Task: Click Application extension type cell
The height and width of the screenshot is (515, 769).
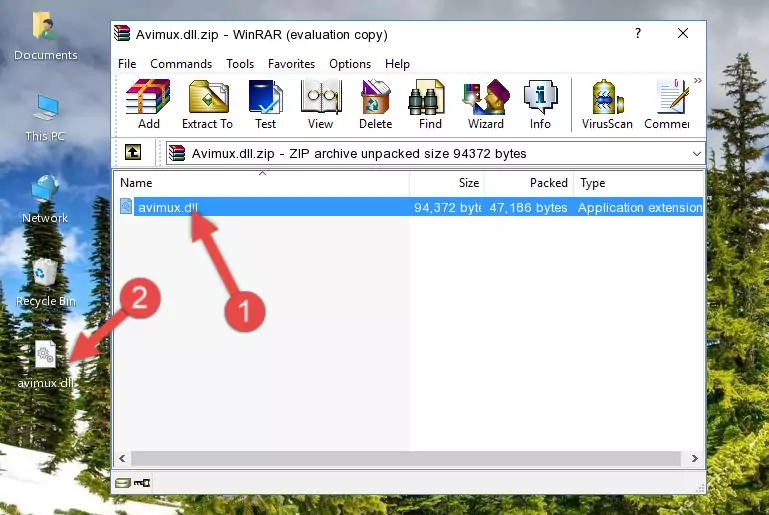Action: [x=640, y=207]
